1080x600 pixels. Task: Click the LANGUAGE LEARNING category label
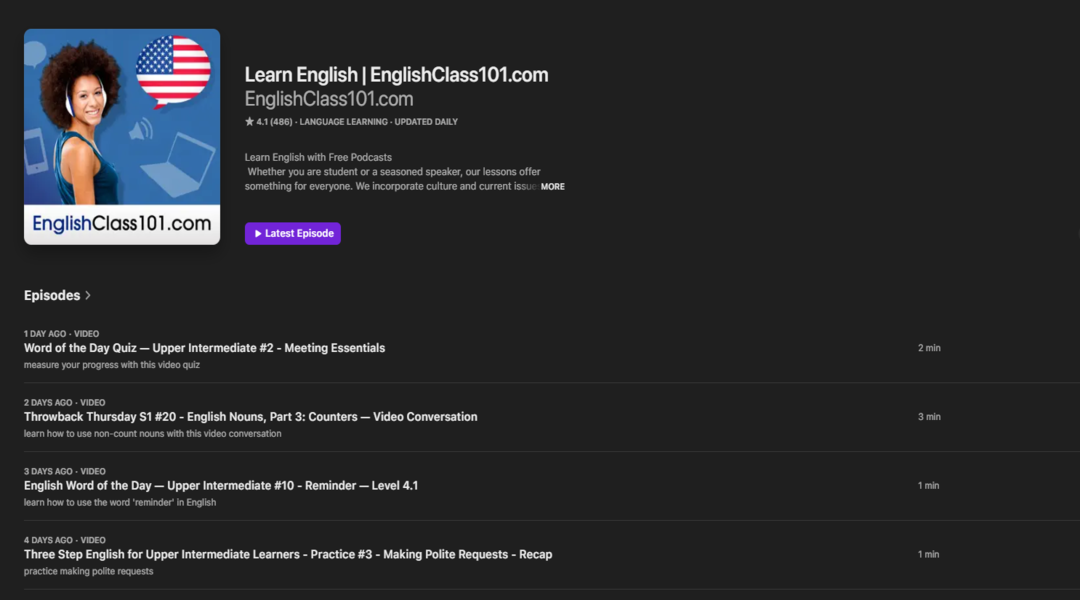(x=344, y=122)
